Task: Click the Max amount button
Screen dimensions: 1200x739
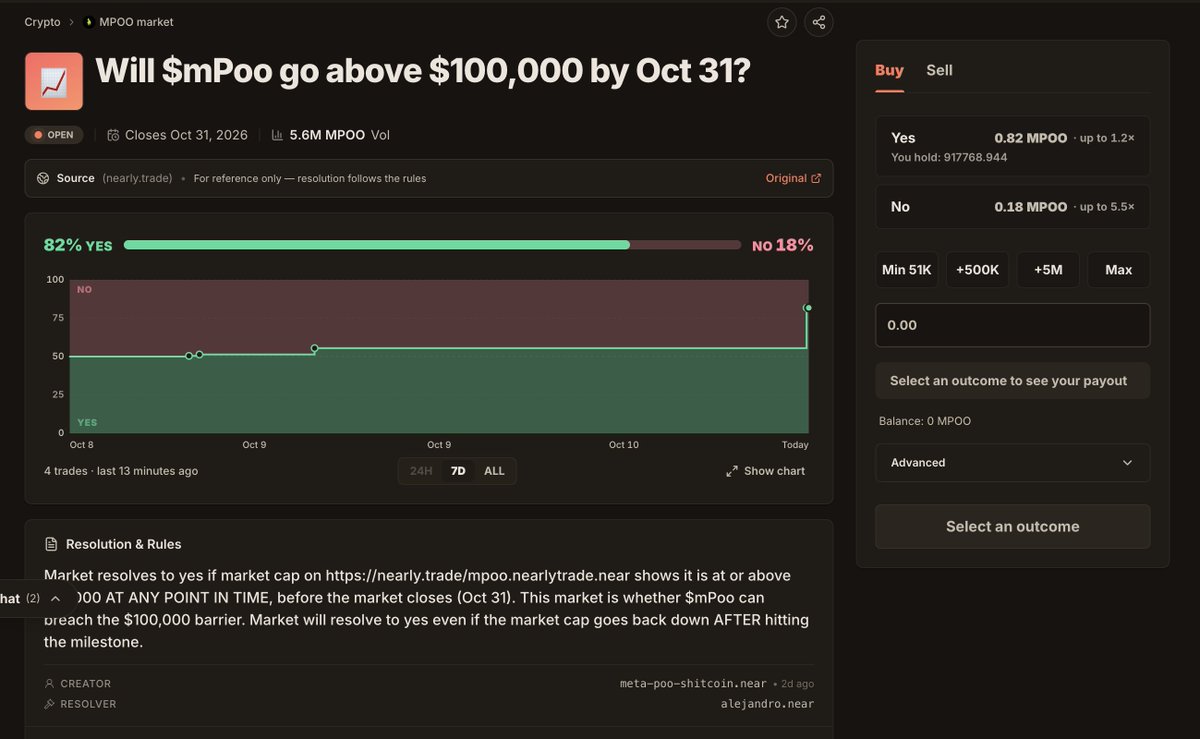Action: 1119,270
